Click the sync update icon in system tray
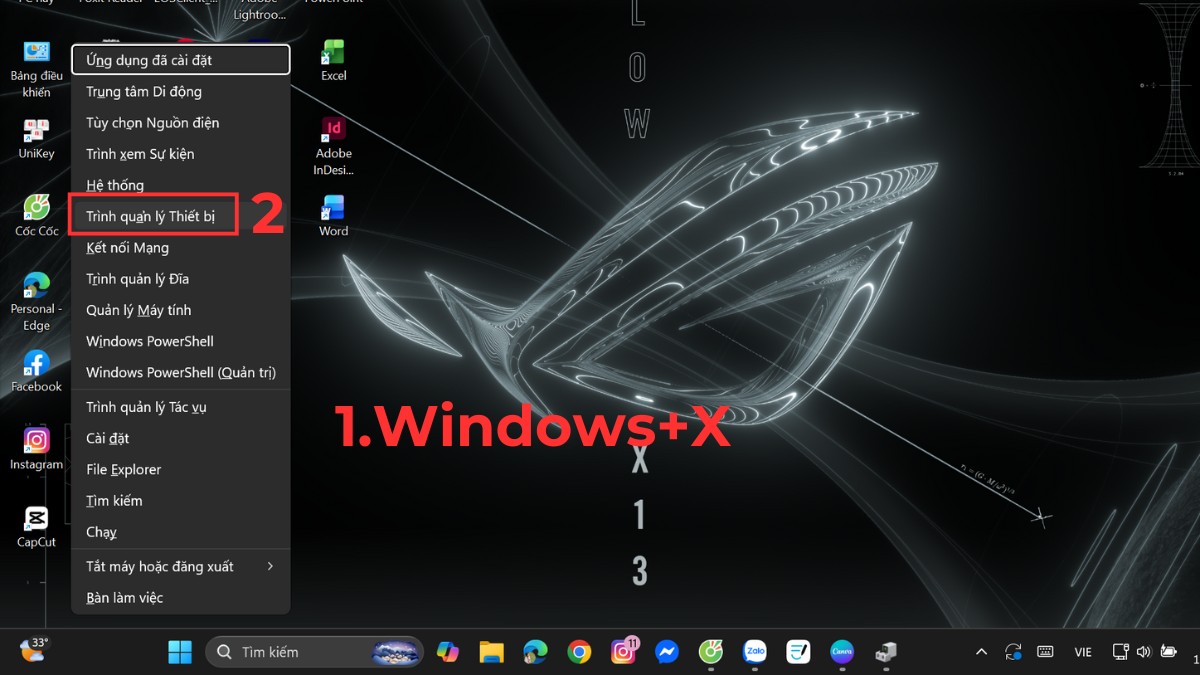 click(x=1013, y=652)
